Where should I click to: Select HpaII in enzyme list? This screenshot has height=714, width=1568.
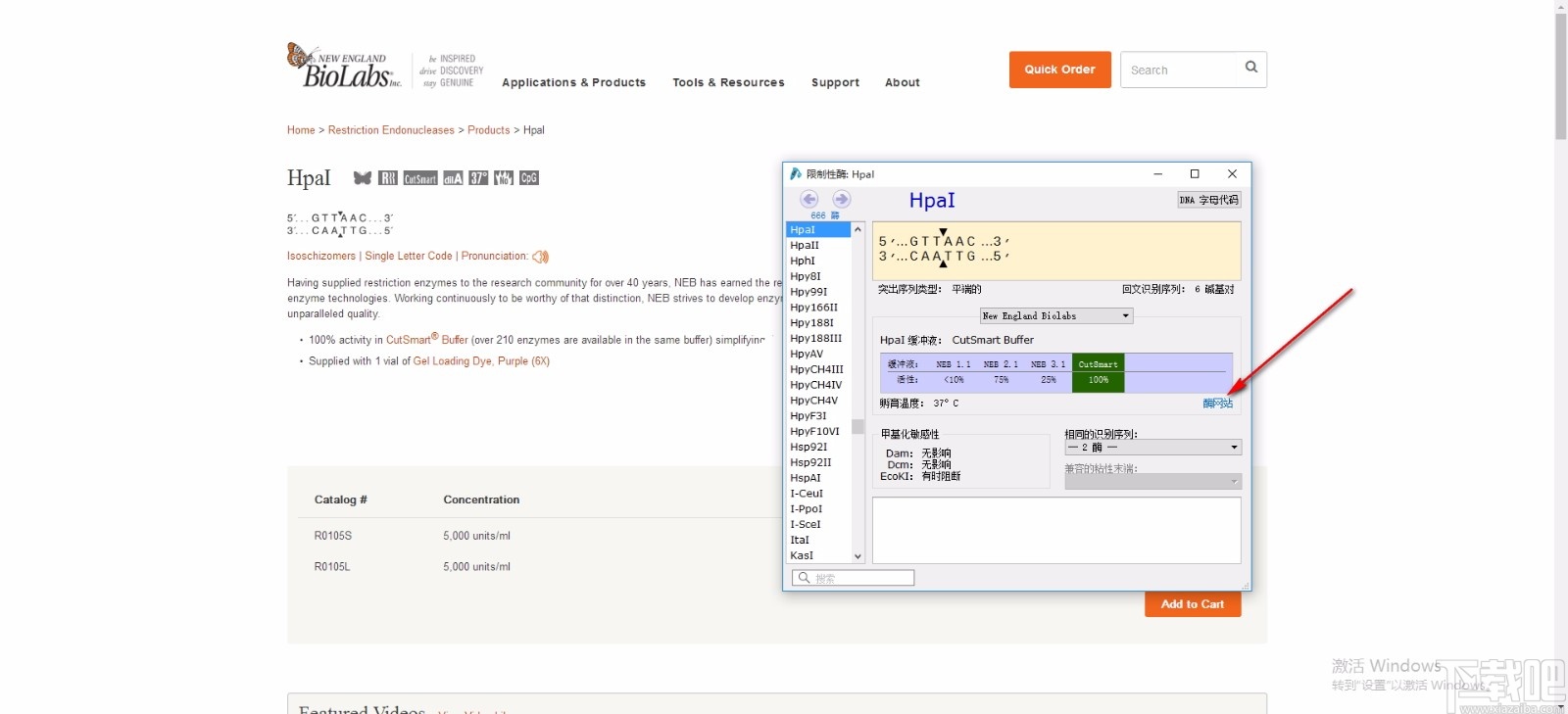point(818,246)
